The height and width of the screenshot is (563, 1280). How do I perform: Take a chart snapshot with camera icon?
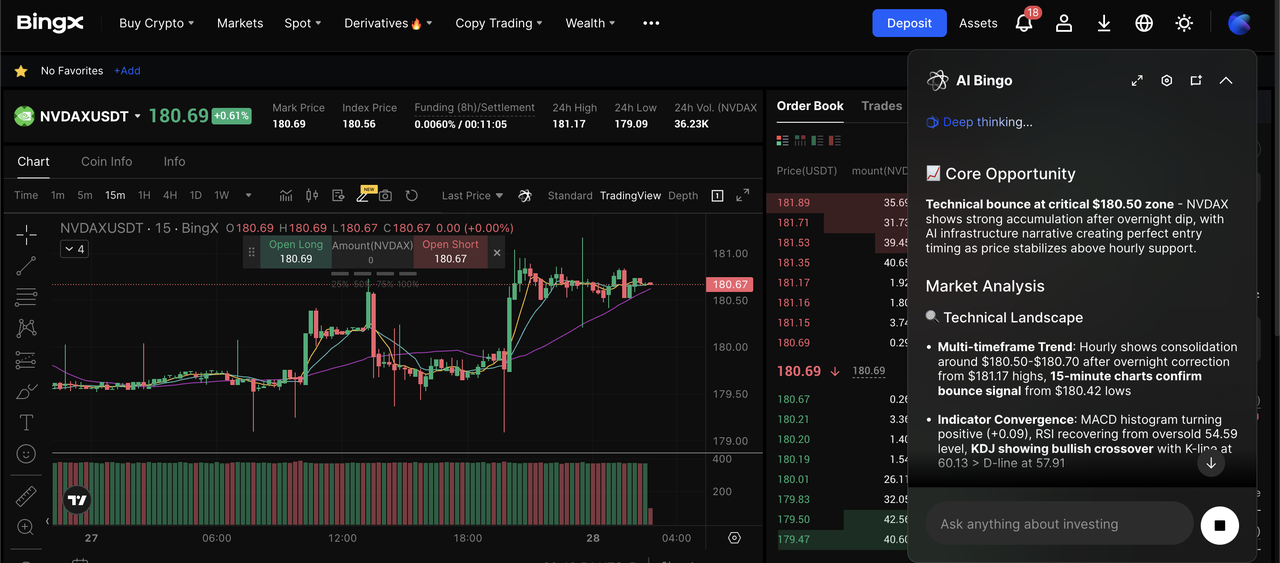(x=385, y=195)
